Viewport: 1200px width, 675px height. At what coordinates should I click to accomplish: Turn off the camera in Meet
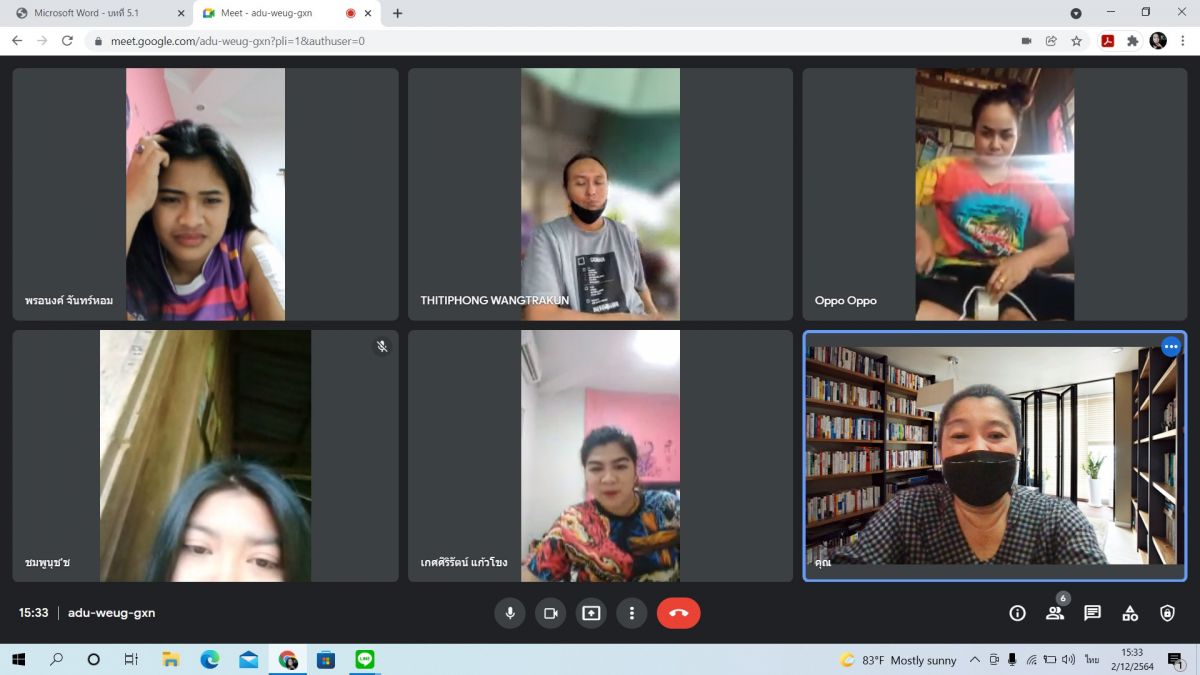click(x=550, y=613)
